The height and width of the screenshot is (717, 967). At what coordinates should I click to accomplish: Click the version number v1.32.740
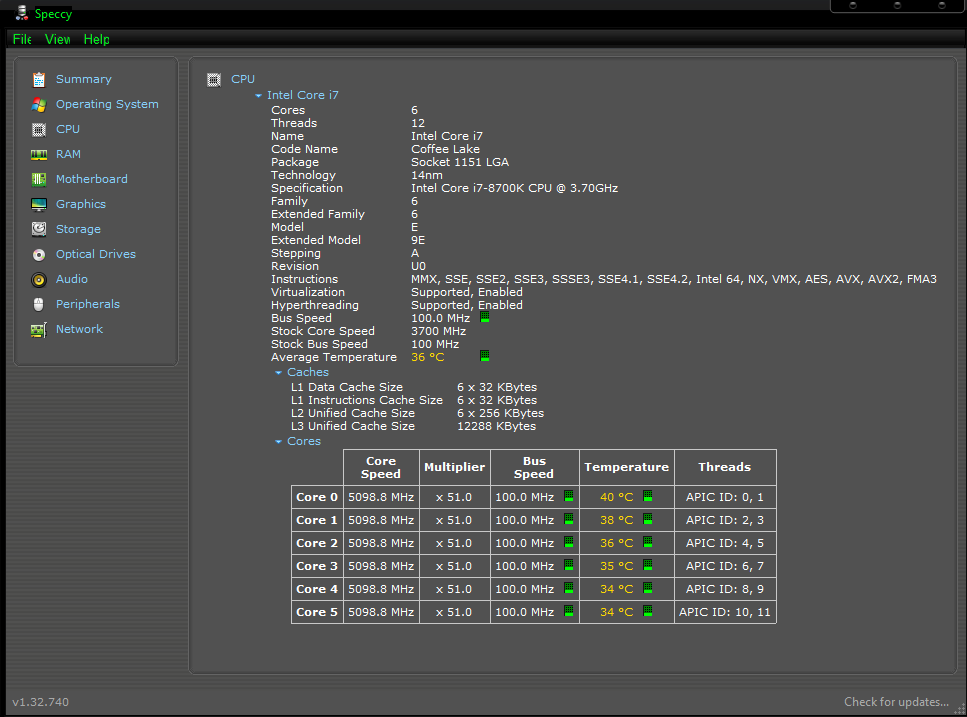pyautogui.click(x=41, y=702)
